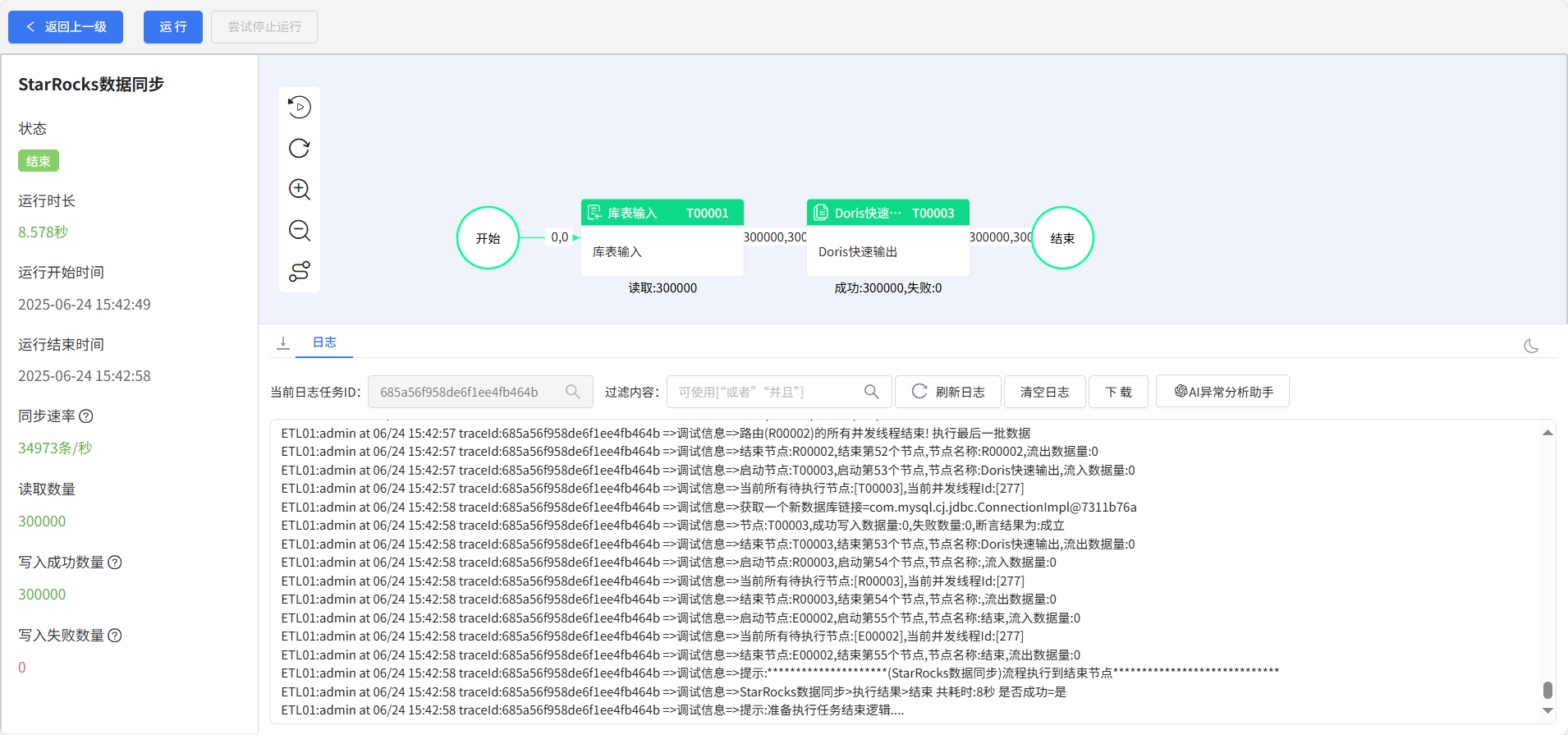Click the last log line 准备执行任务结束逻辑
1568x735 pixels.
click(593, 710)
